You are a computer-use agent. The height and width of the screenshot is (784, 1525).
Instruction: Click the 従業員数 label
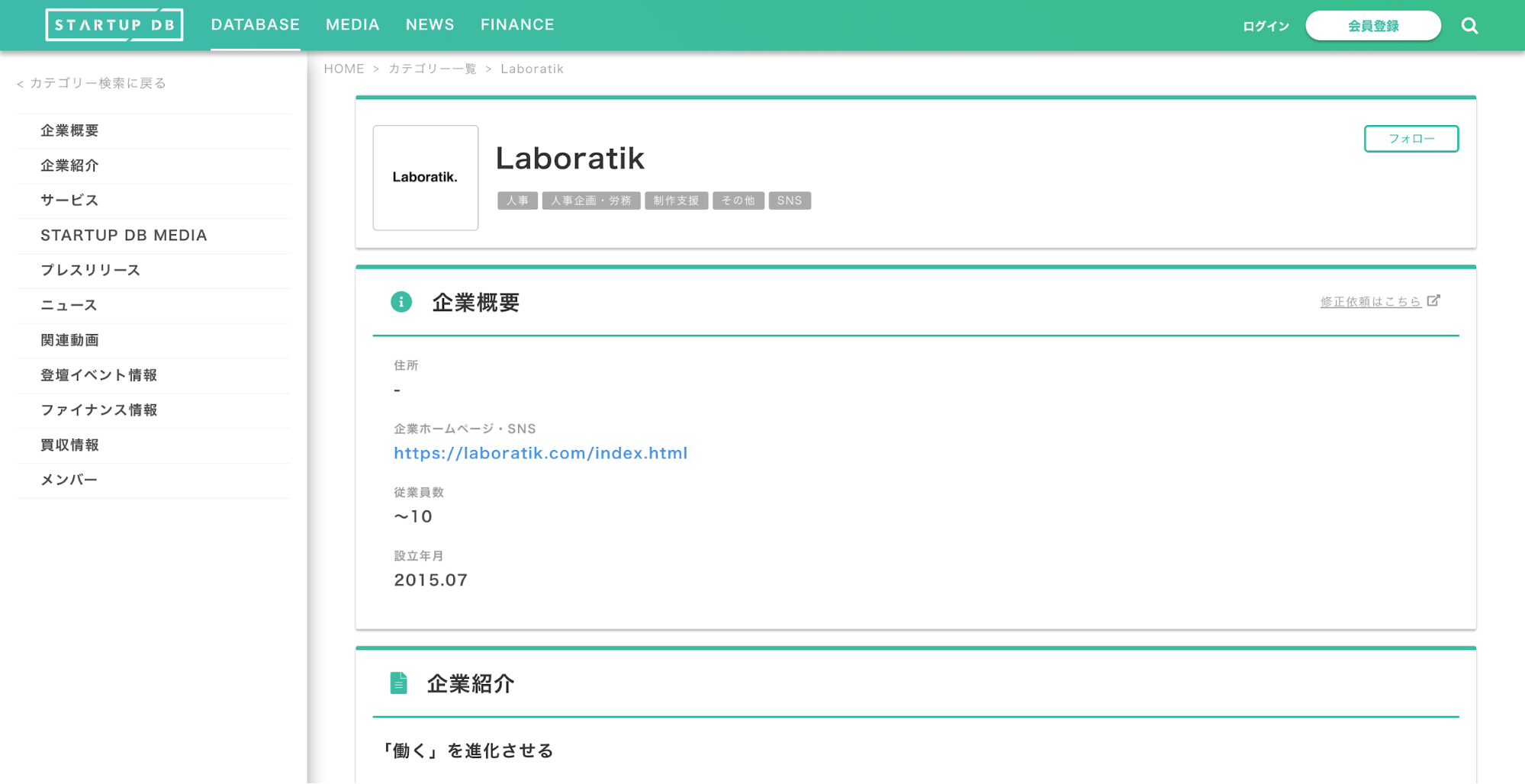point(419,493)
